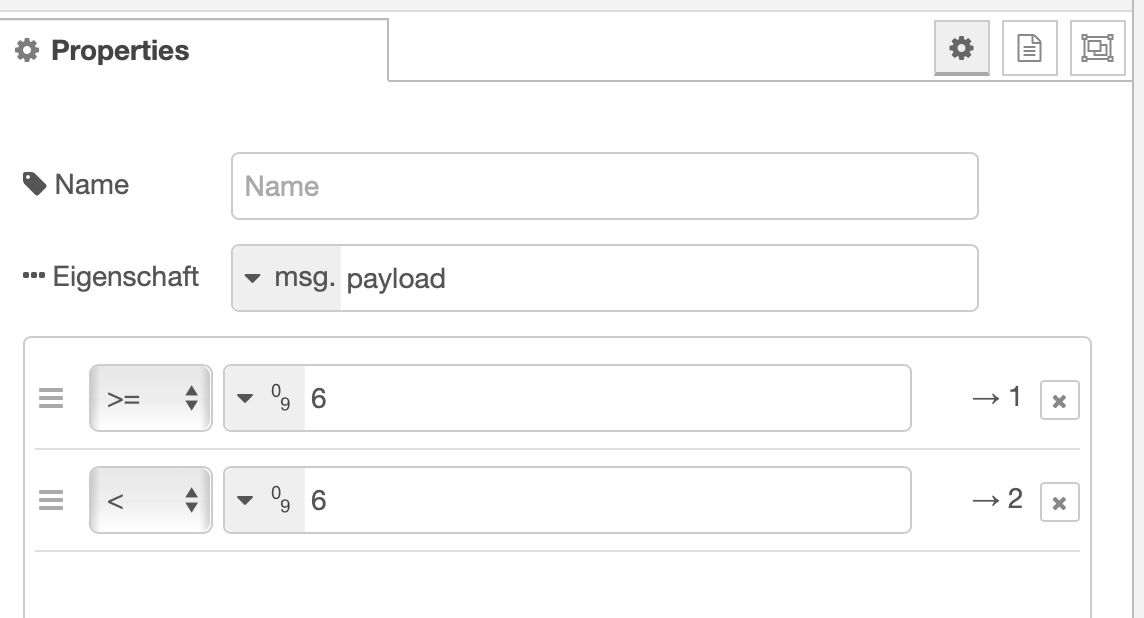Focus the Name input field
Viewport: 1144px width, 618px height.
(x=604, y=186)
